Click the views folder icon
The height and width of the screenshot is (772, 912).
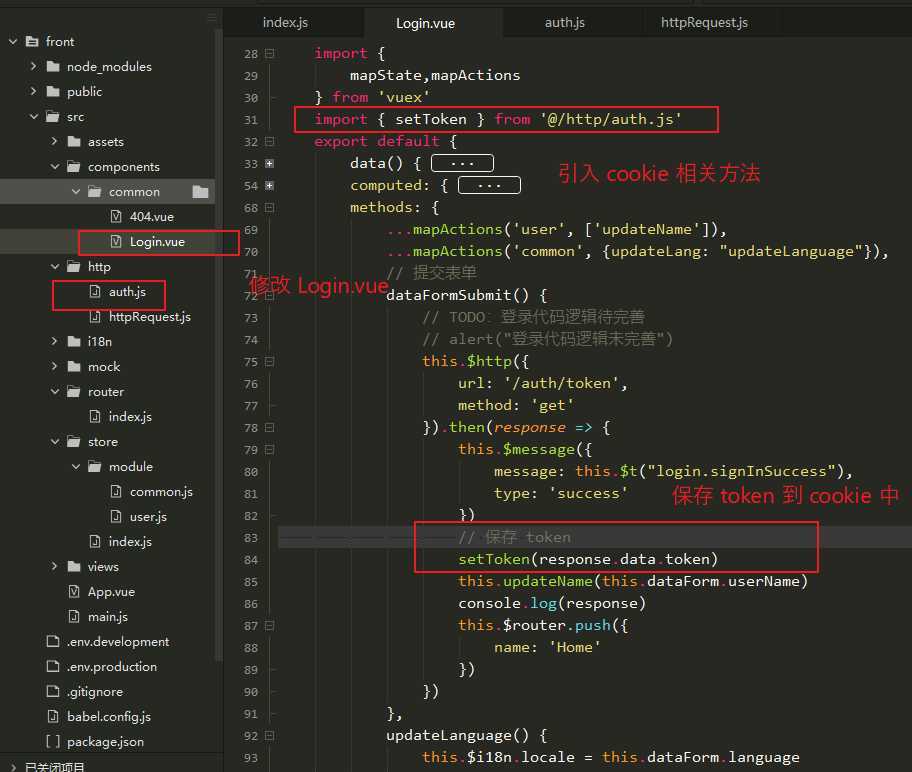[x=74, y=567]
